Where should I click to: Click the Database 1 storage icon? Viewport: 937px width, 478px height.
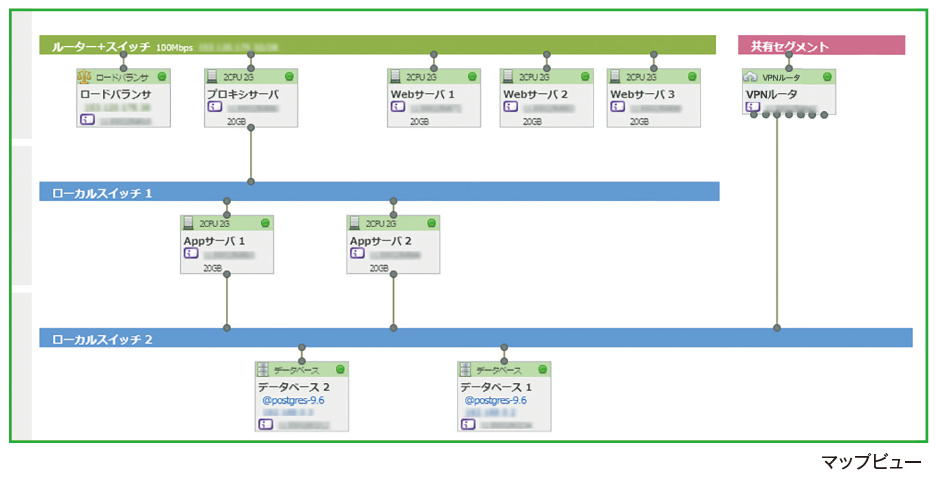(466, 369)
